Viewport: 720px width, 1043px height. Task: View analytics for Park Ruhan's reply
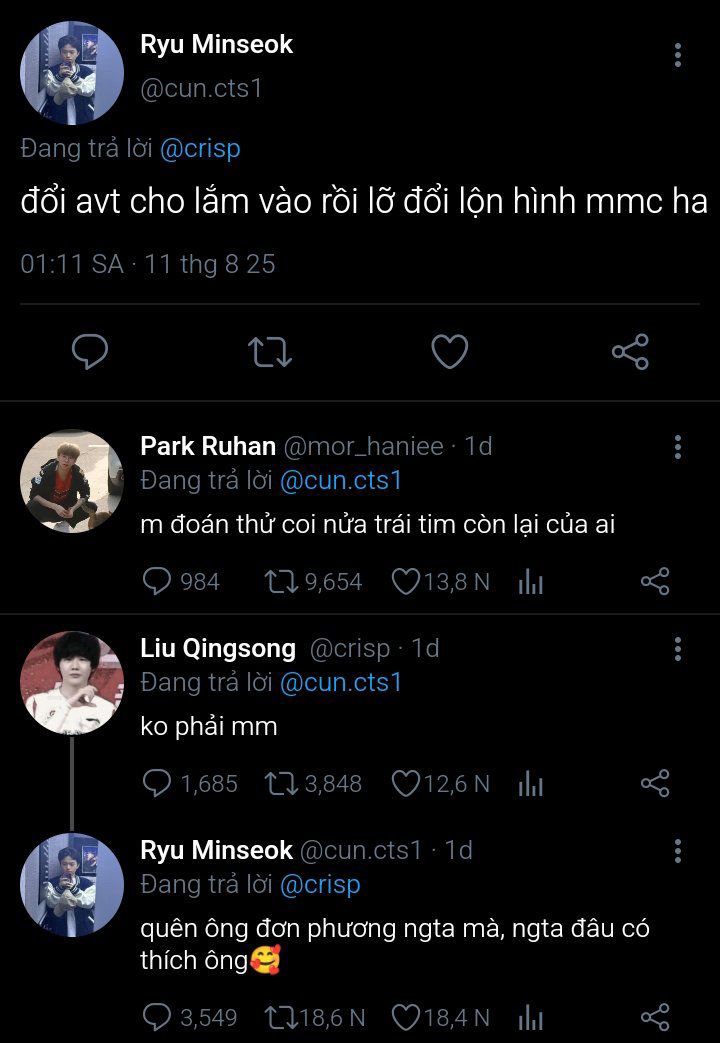pyautogui.click(x=530, y=582)
